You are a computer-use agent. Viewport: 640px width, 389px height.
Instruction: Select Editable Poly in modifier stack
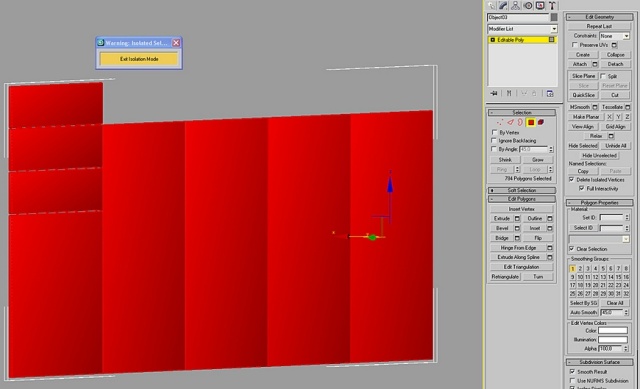pos(522,40)
